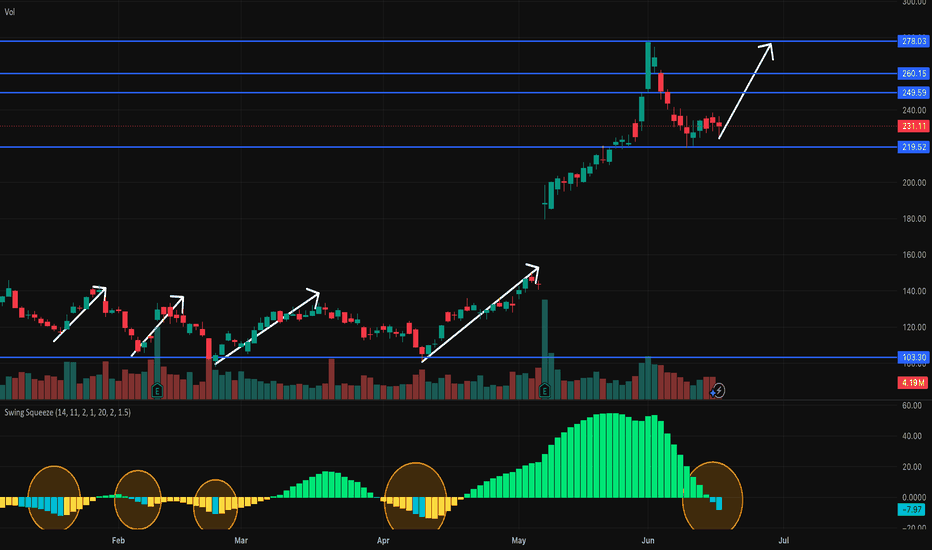Image resolution: width=932 pixels, height=550 pixels.
Task: Click the red 4.19M volume value label
Action: [912, 382]
